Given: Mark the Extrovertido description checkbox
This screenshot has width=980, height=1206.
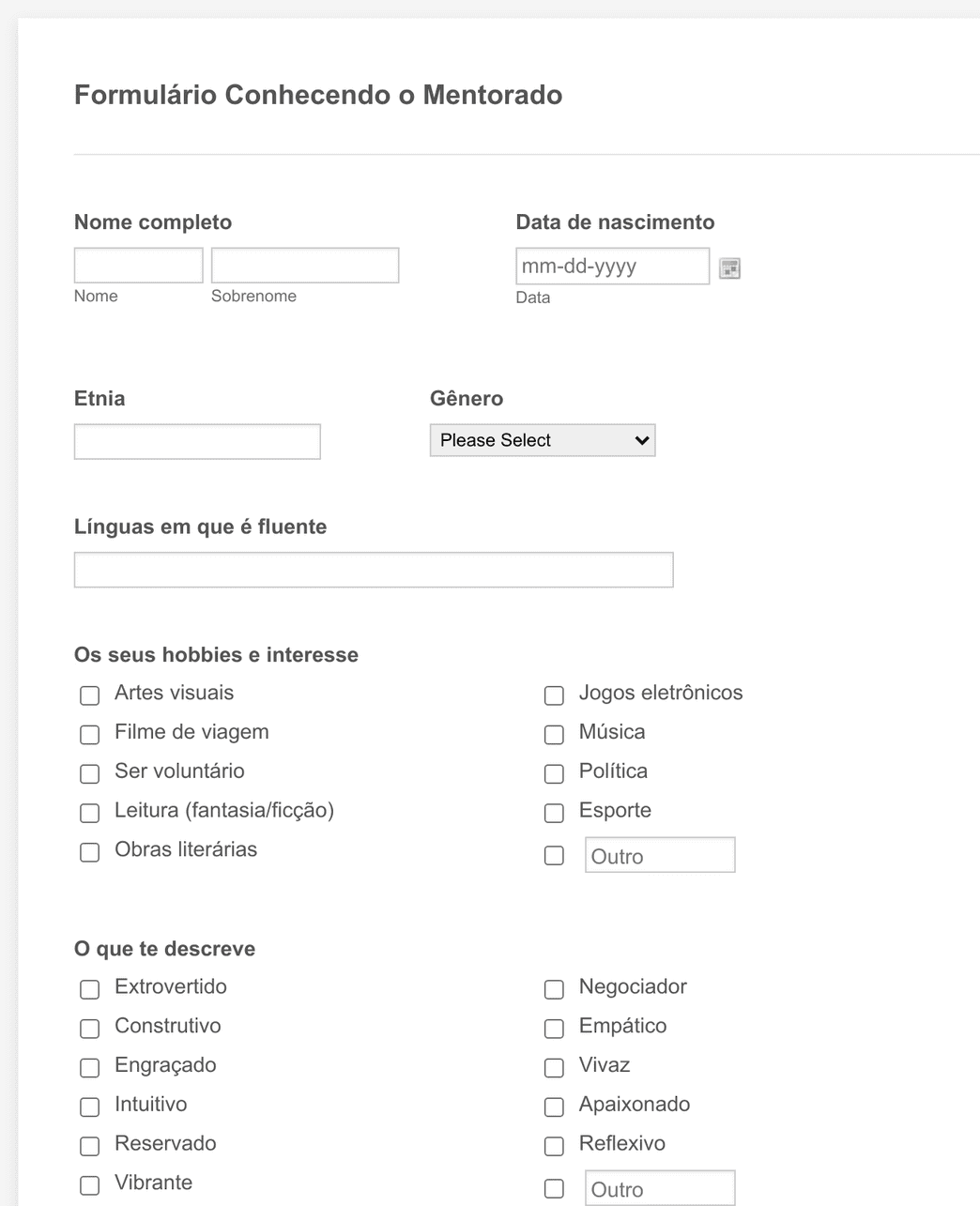Looking at the screenshot, I should [89, 989].
